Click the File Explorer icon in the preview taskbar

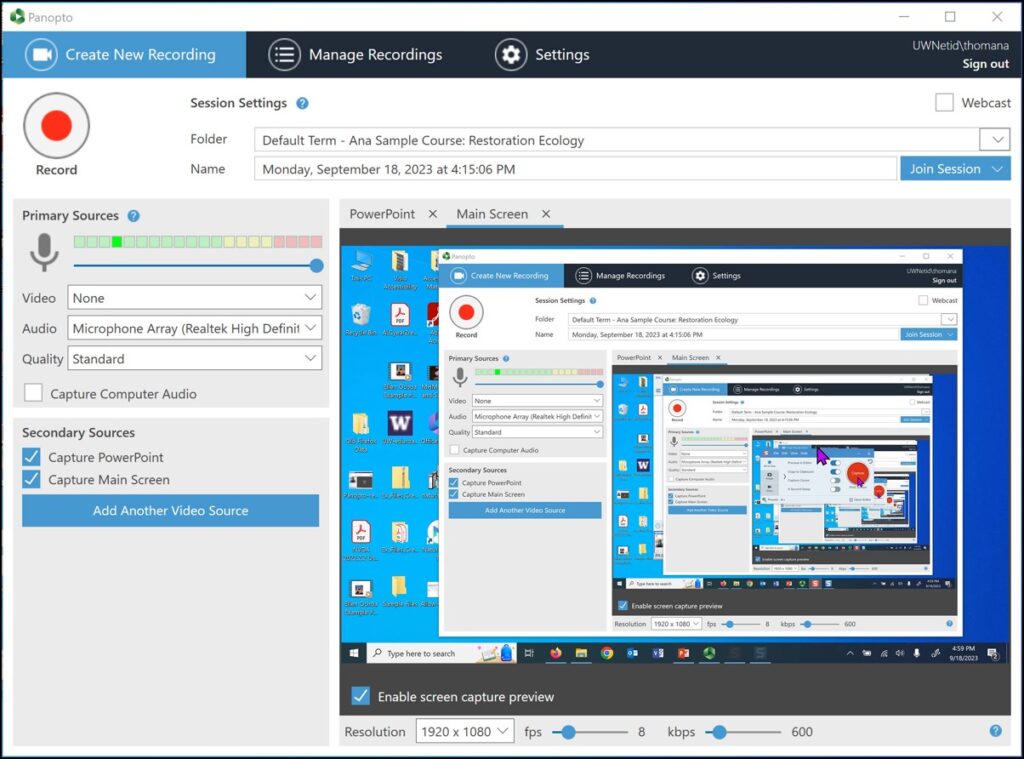pyautogui.click(x=581, y=653)
